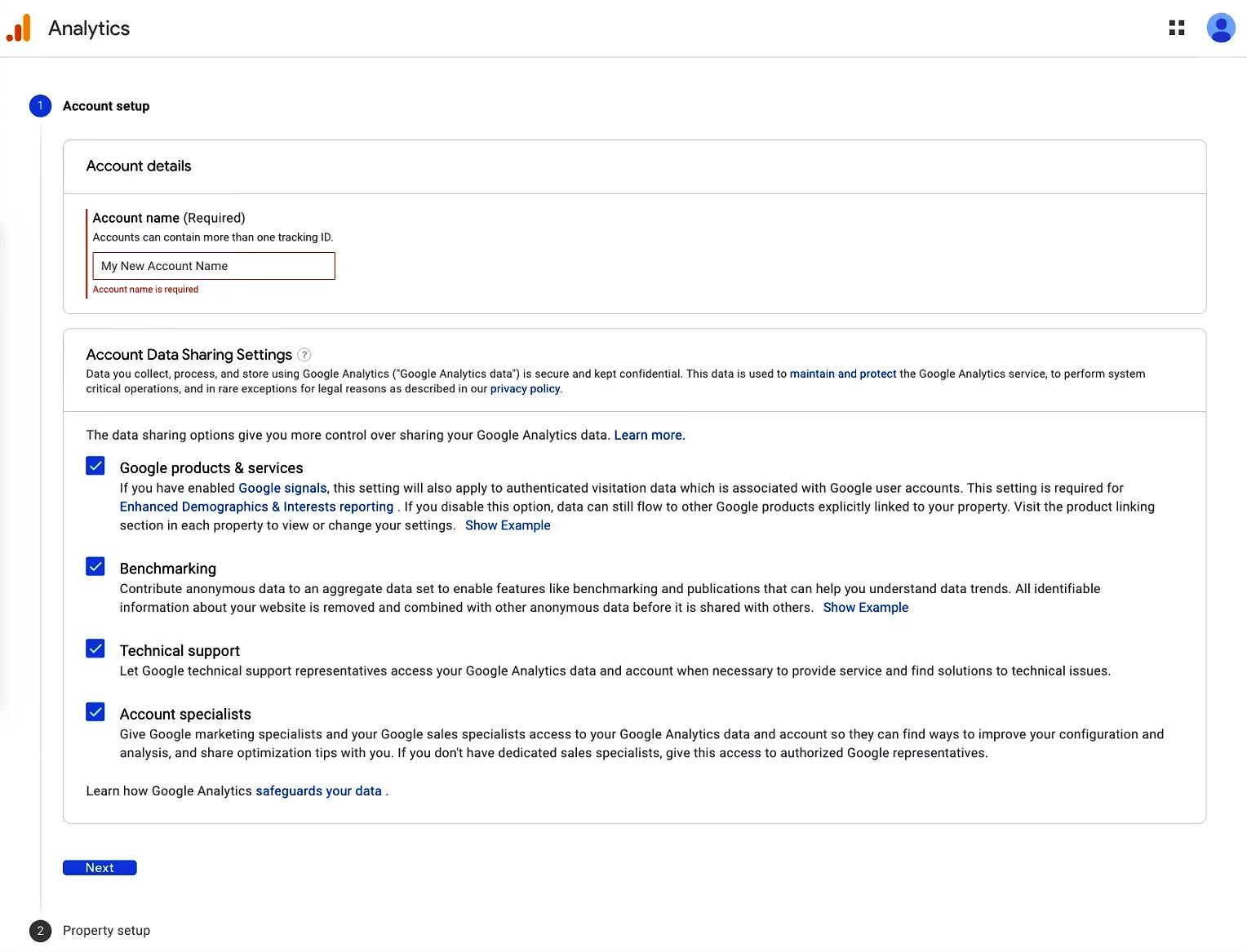
Task: Uncheck Google products & services checkbox
Action: click(95, 466)
